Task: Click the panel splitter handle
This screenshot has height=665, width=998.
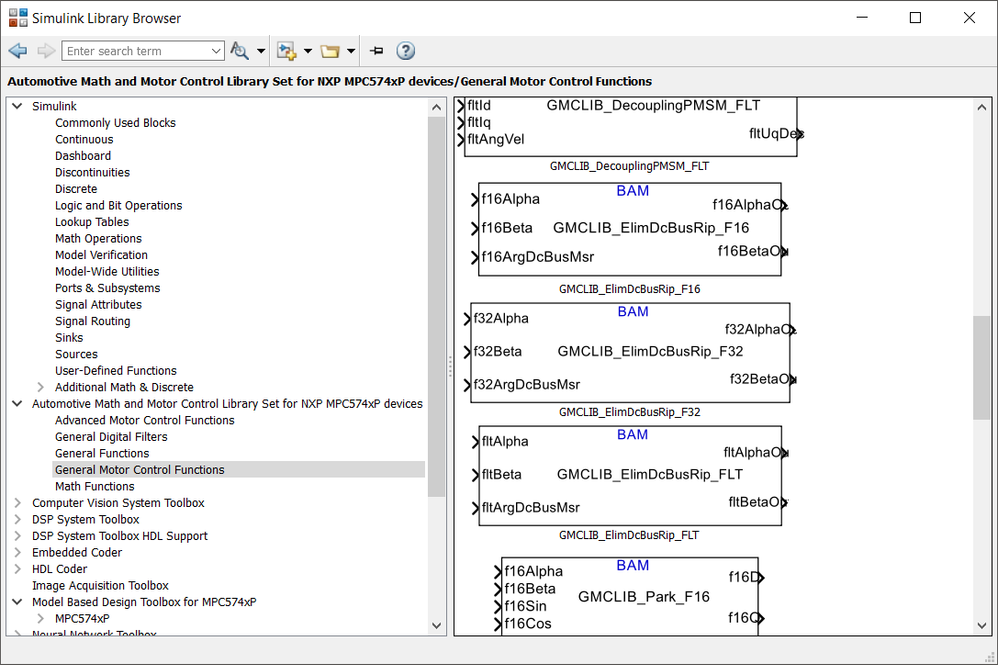Action: click(450, 367)
